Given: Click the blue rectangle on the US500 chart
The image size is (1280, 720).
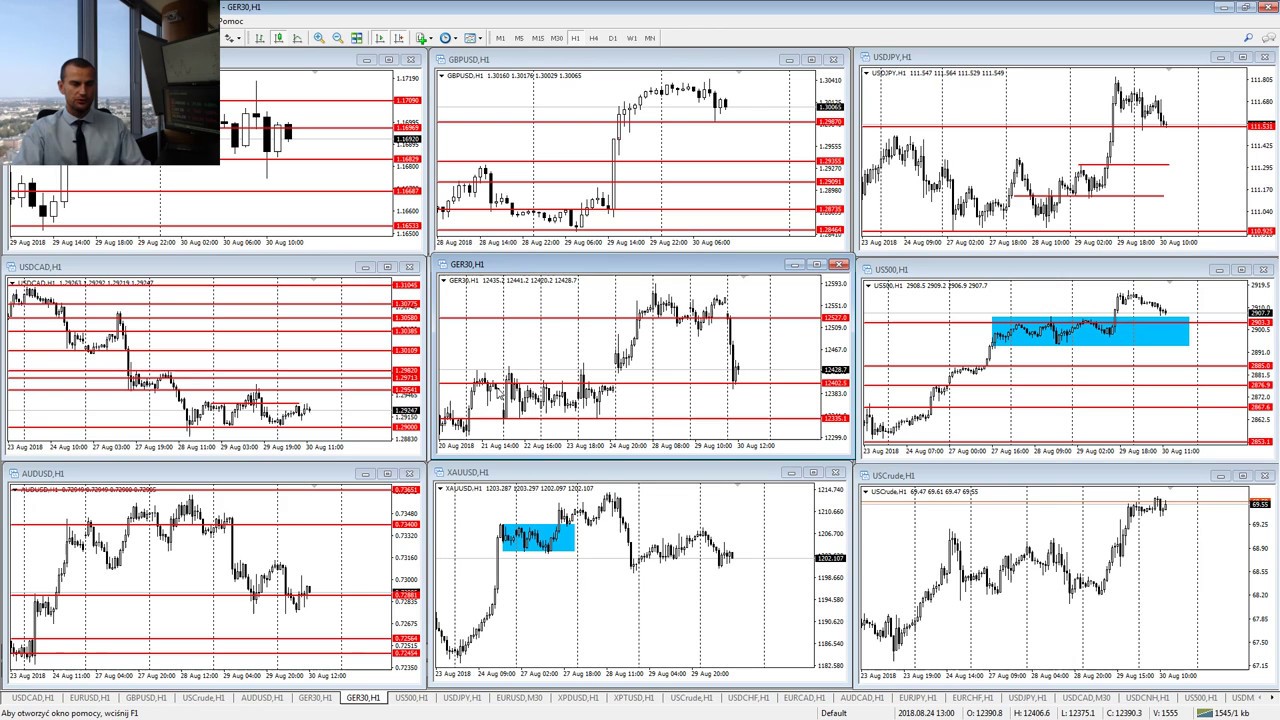Looking at the screenshot, I should [x=1090, y=331].
